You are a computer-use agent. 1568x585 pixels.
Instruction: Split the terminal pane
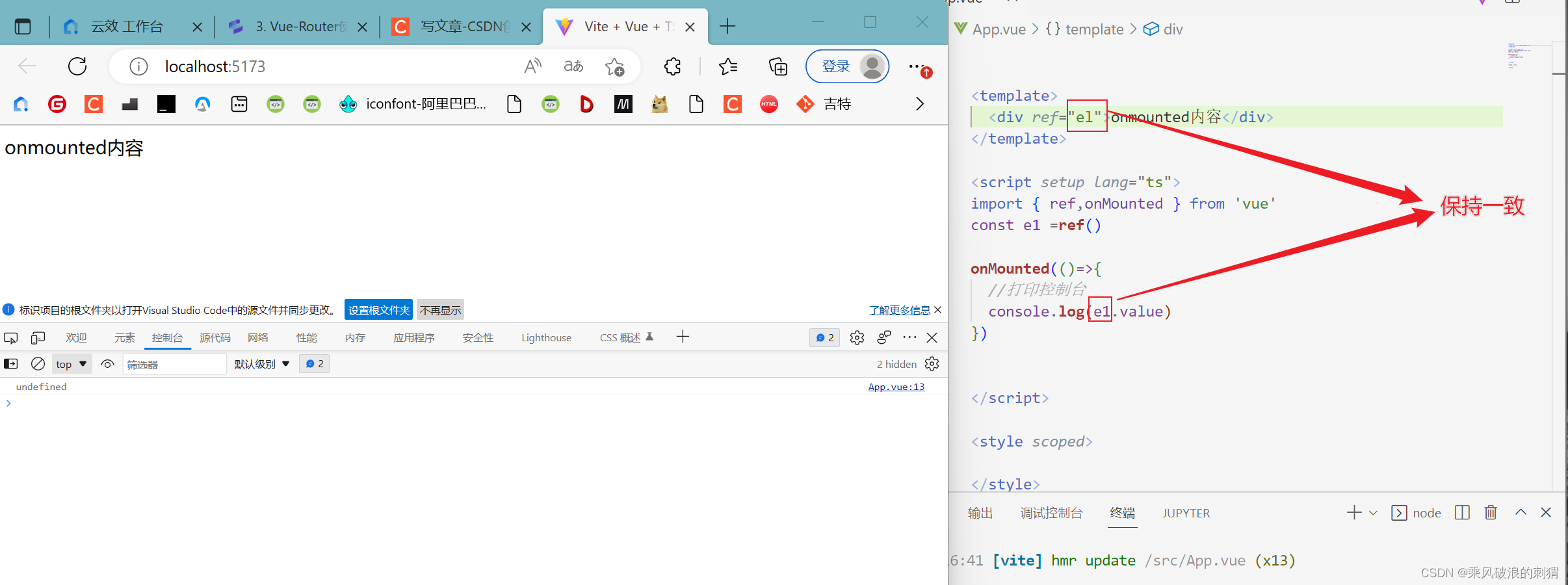[x=1462, y=512]
